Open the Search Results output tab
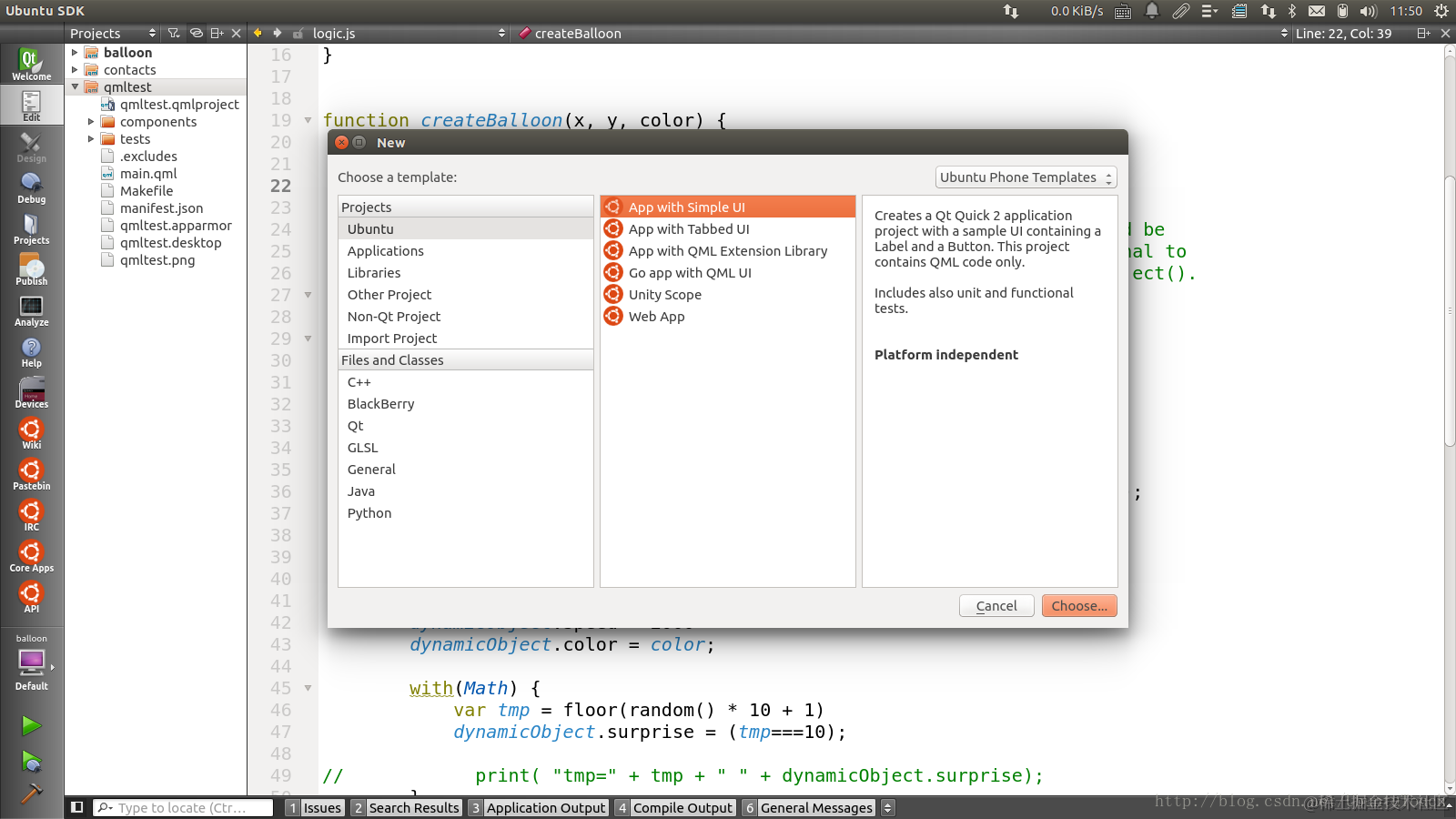1456x819 pixels. point(406,807)
